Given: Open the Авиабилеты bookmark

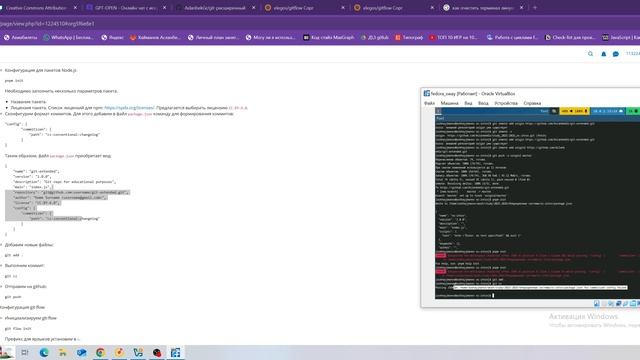Looking at the screenshot, I should coord(20,38).
